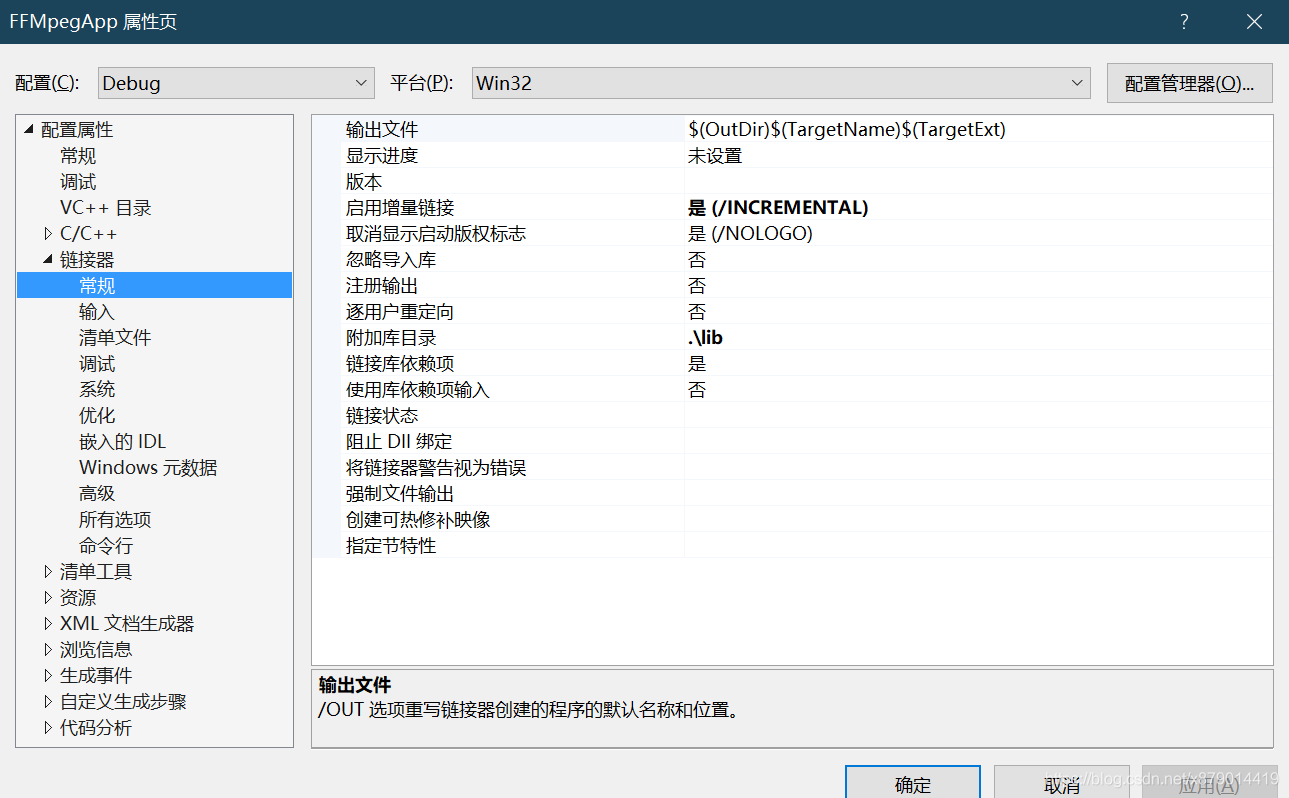Click the 阻止 Dll 绑定 property row

click(792, 441)
